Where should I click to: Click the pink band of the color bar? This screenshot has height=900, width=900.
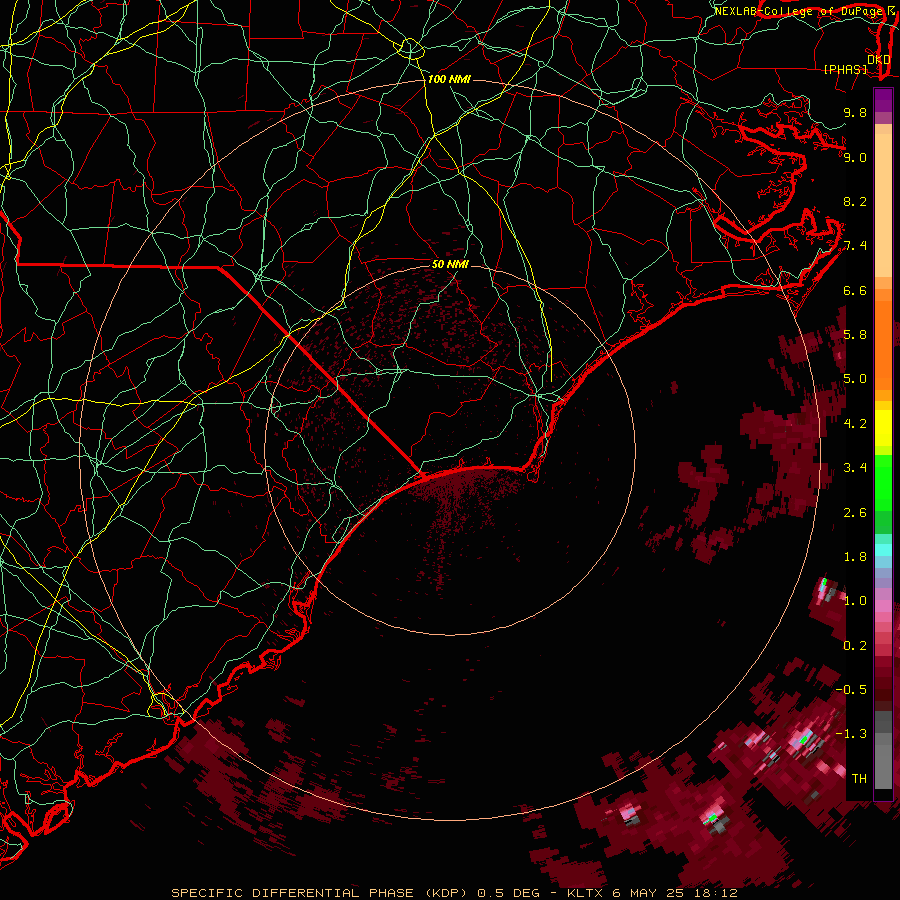[883, 605]
